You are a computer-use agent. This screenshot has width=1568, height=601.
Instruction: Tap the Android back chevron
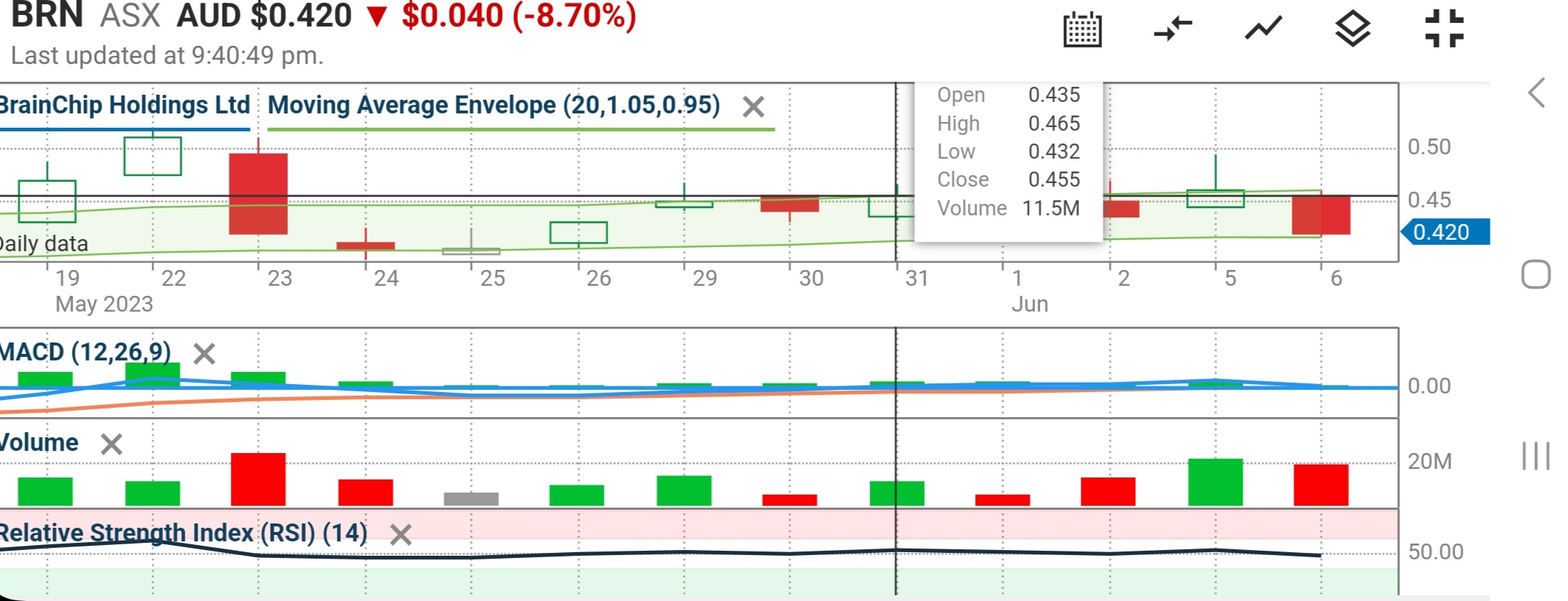coord(1536,93)
